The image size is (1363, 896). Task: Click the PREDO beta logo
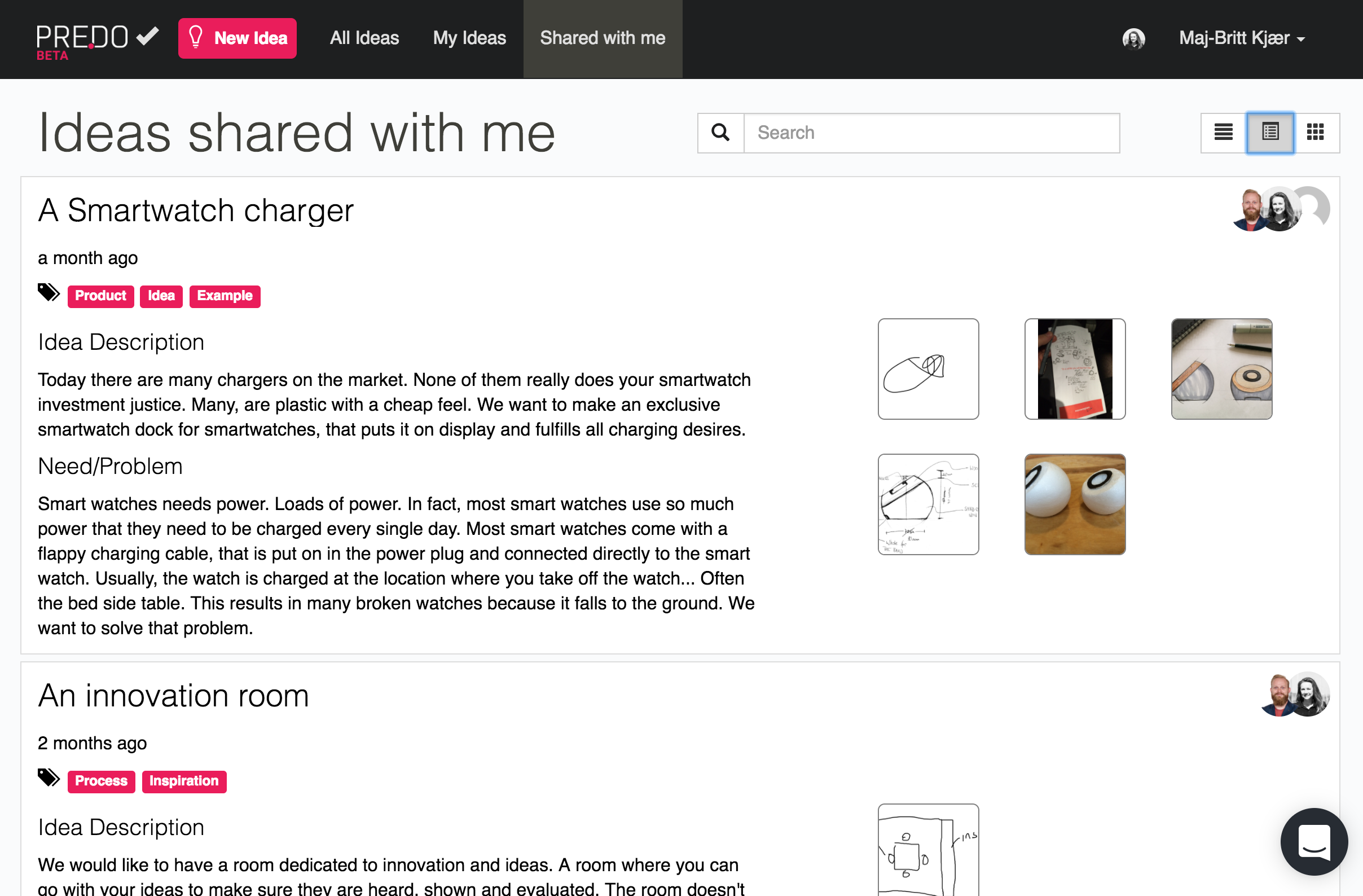tap(98, 41)
